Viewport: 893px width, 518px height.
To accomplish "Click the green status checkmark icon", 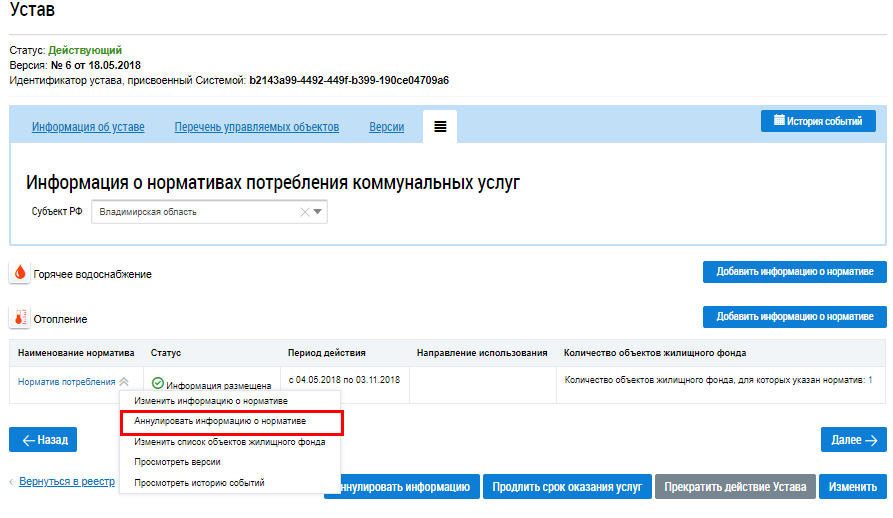I will click(158, 383).
